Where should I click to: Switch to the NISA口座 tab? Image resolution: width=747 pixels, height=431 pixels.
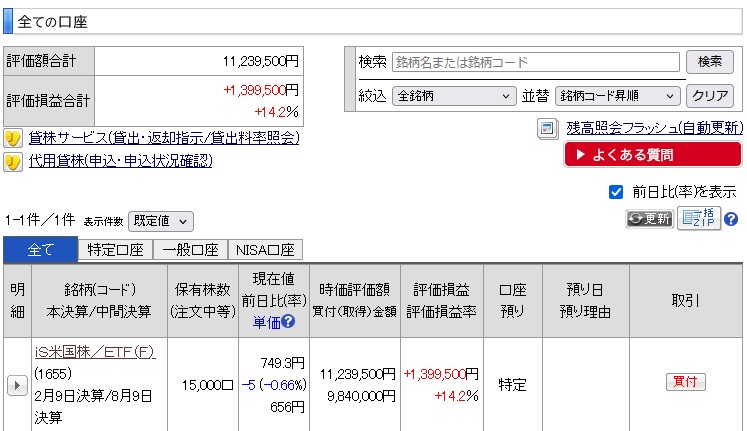pyautogui.click(x=265, y=250)
